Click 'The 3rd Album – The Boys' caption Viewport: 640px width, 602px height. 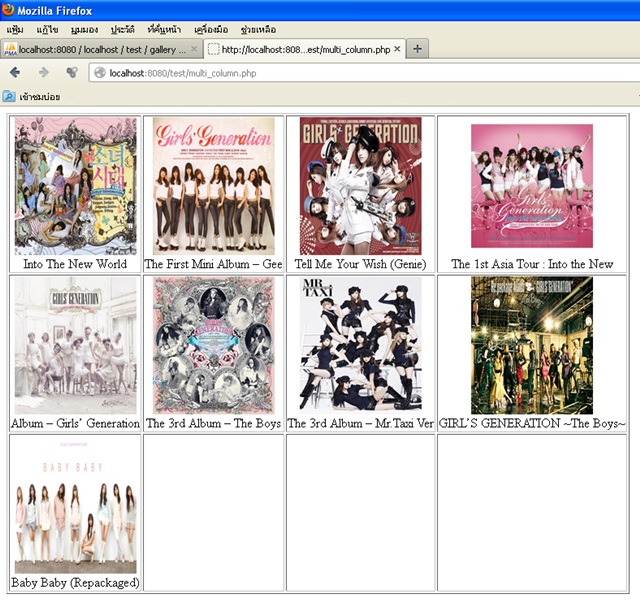213,423
